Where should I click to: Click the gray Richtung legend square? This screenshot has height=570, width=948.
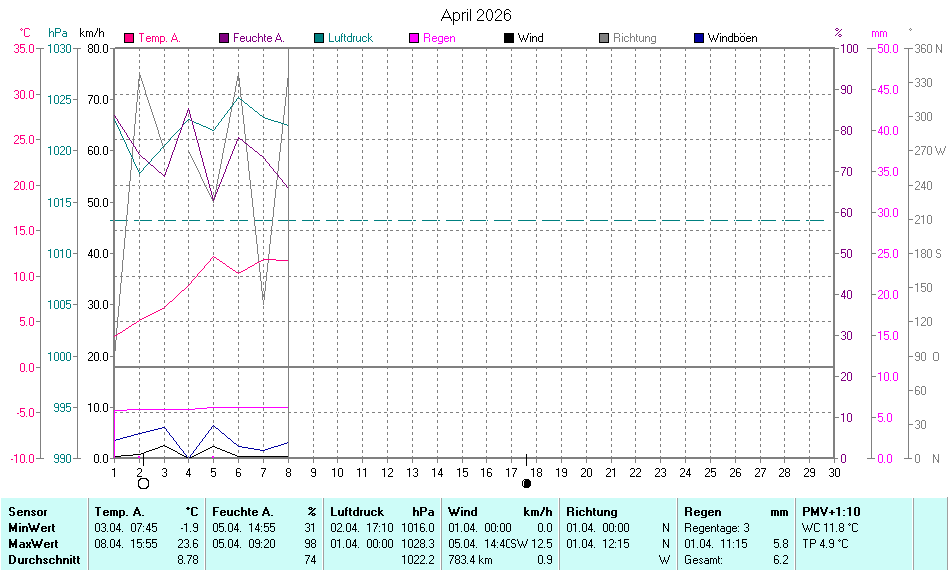604,38
